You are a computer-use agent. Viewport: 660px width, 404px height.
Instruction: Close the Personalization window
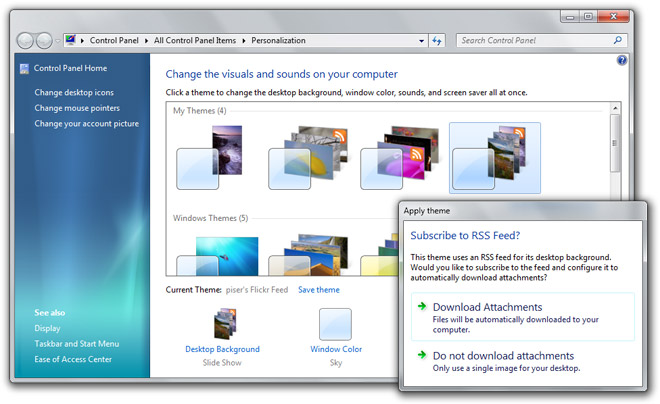point(613,17)
